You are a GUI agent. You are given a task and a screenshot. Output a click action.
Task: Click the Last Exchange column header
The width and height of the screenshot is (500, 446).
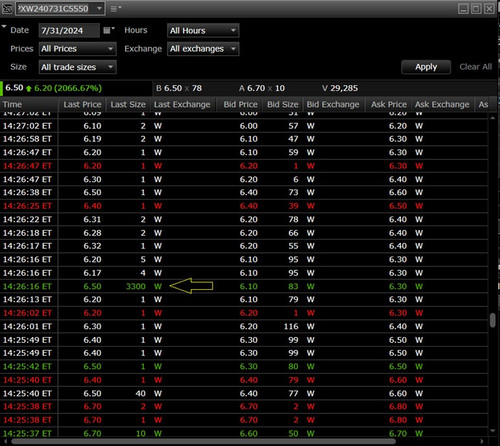click(x=182, y=104)
